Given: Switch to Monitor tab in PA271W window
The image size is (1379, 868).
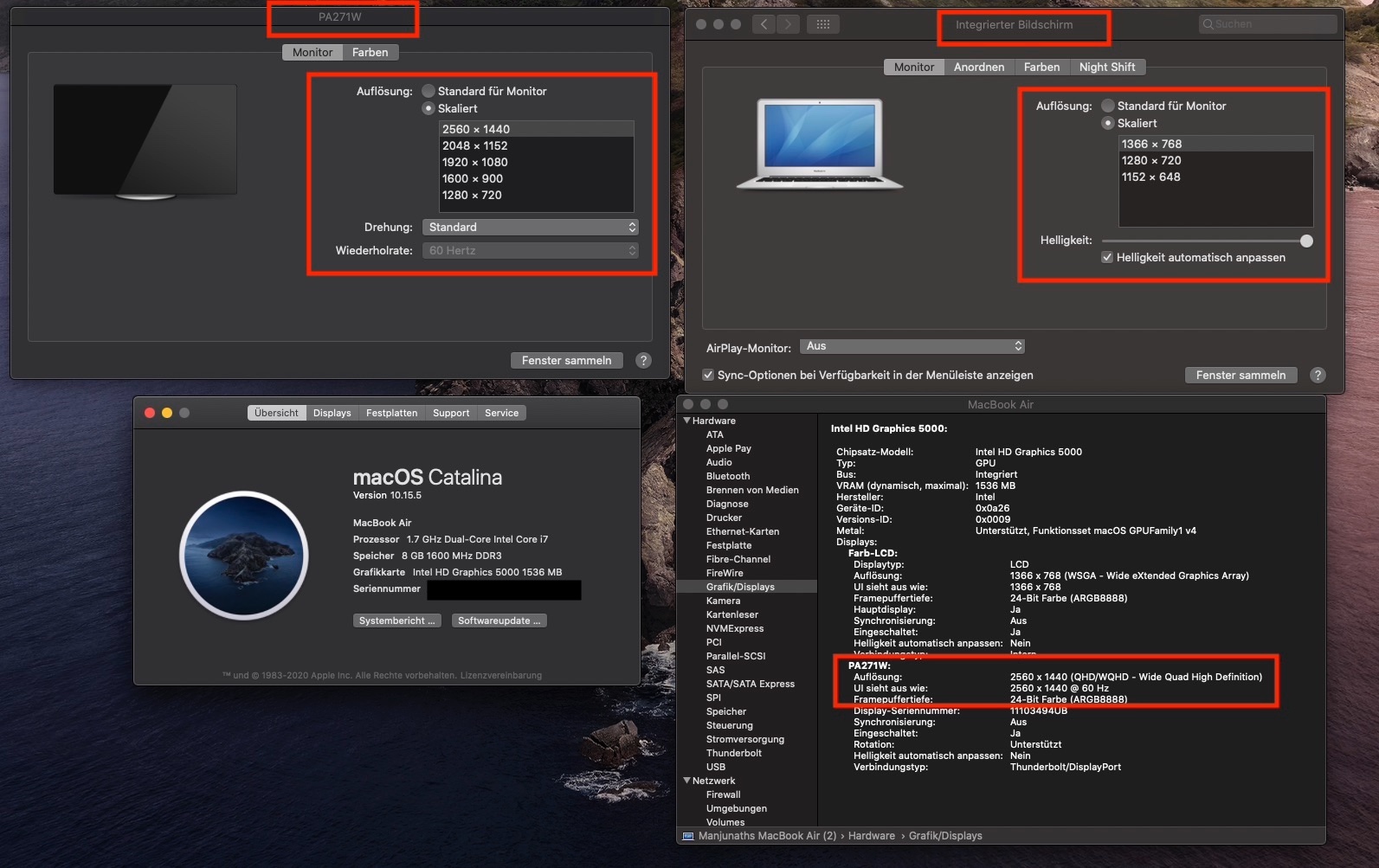Looking at the screenshot, I should tap(313, 53).
